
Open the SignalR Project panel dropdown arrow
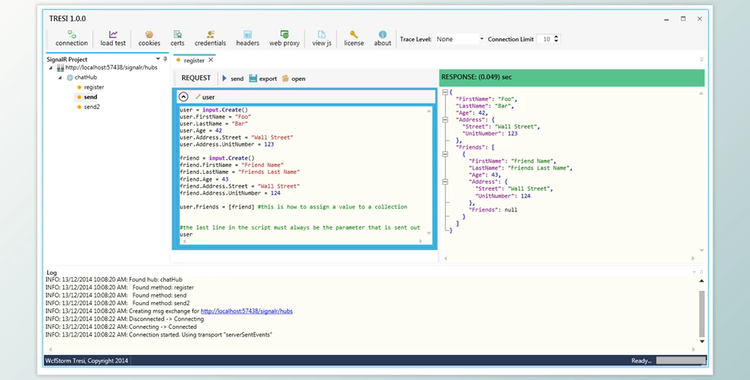(158, 59)
